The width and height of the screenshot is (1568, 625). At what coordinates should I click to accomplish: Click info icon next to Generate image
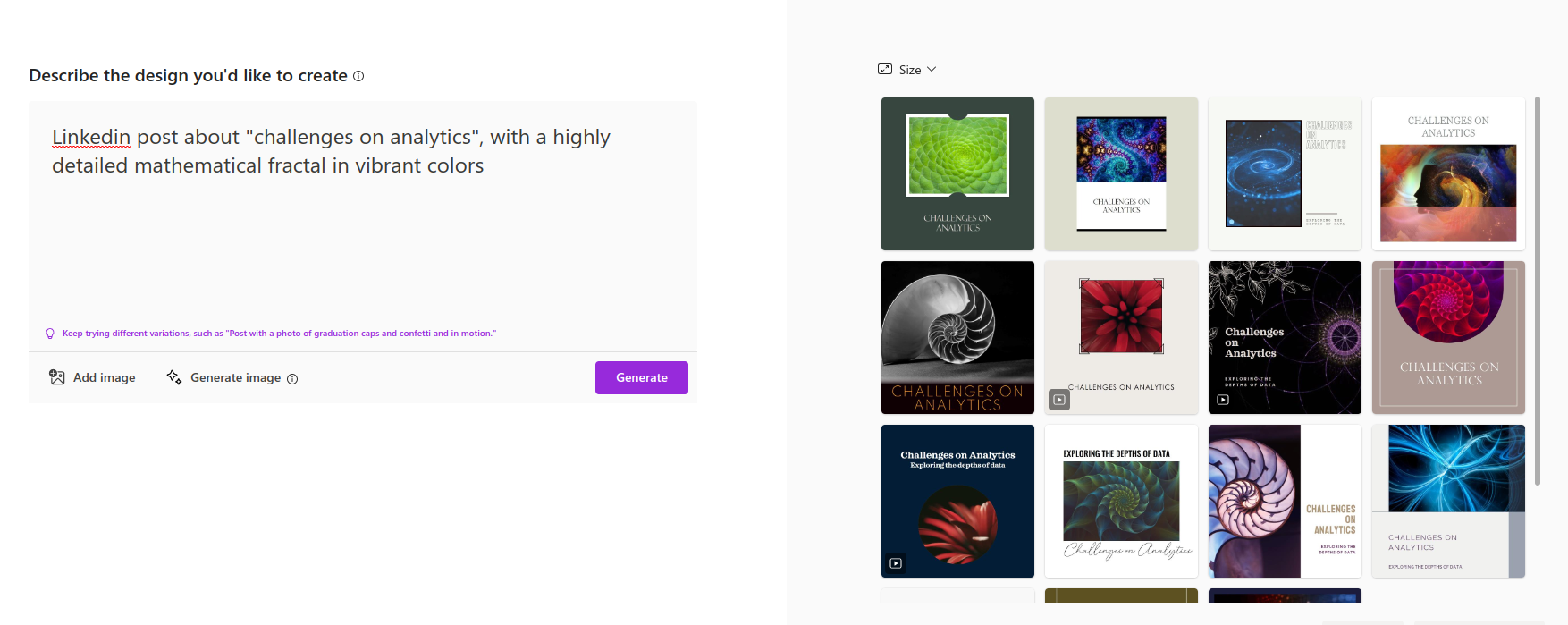[x=292, y=378]
